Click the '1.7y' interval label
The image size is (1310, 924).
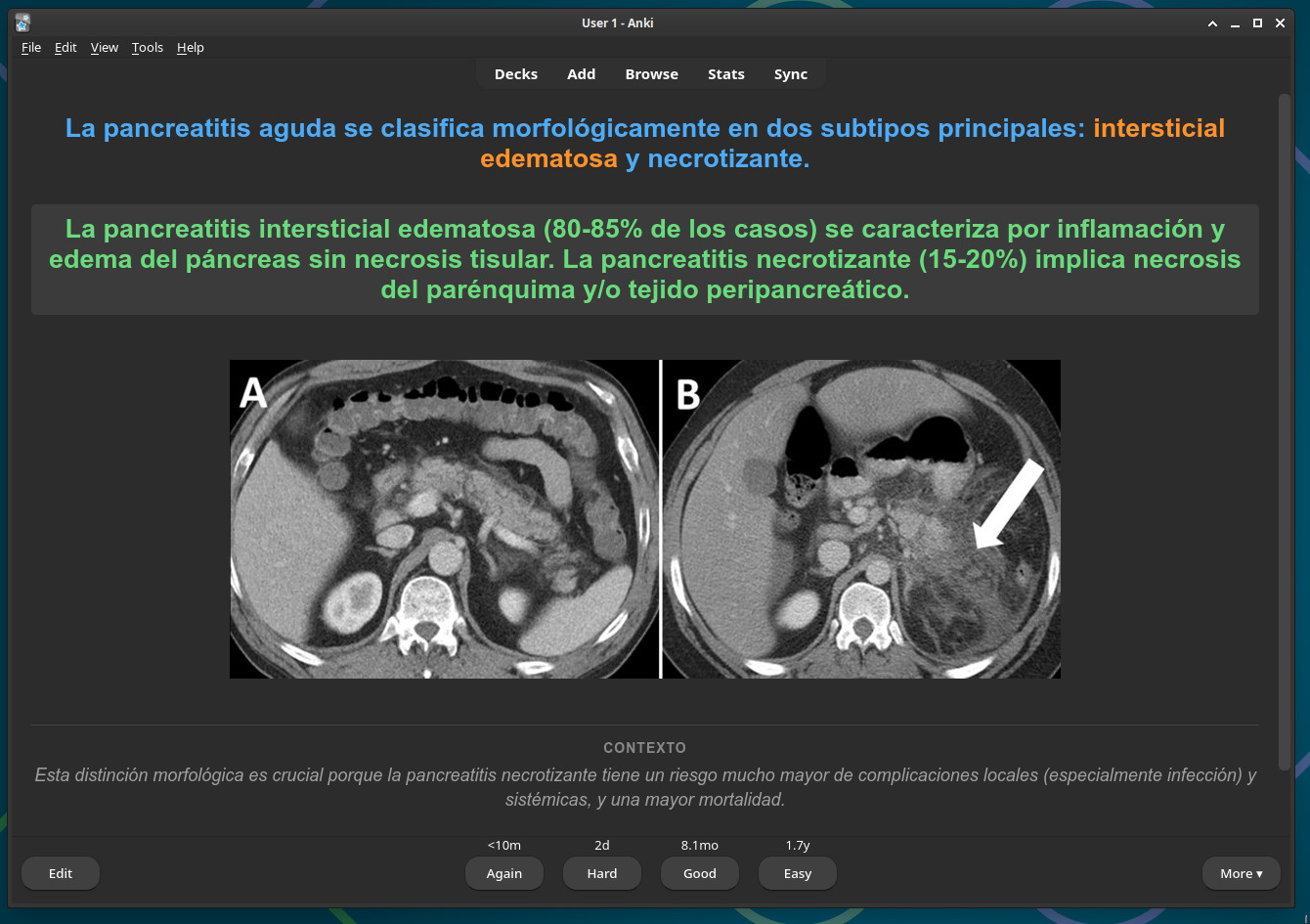(x=798, y=845)
